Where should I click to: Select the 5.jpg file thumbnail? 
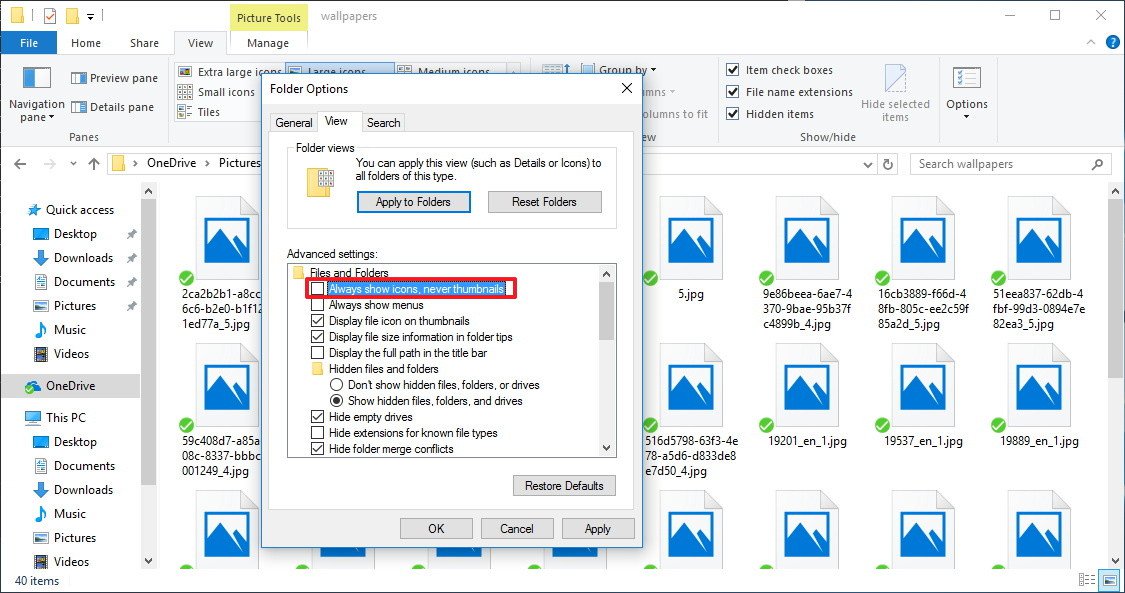click(x=693, y=237)
